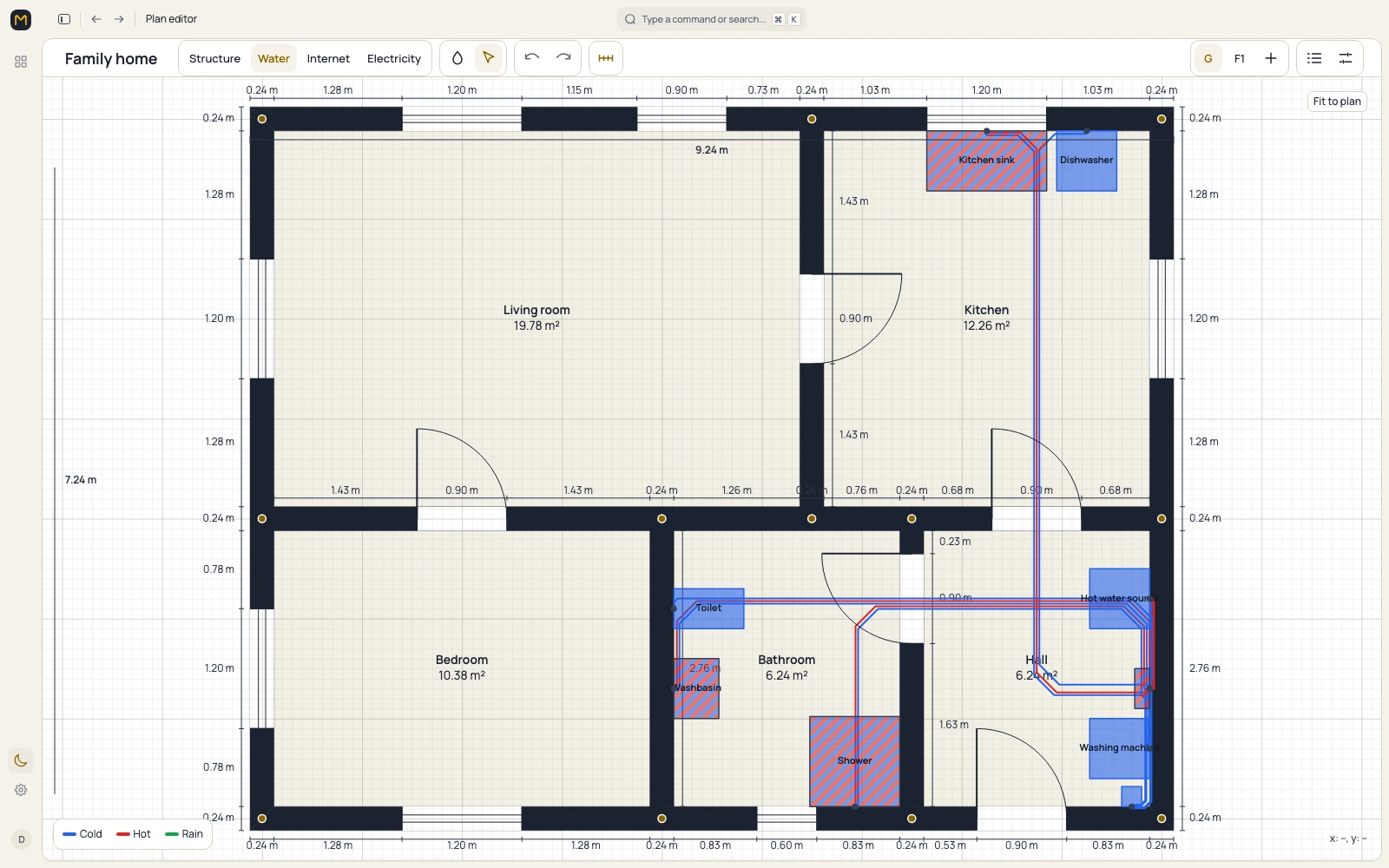
Task: Open user avatar D
Action: coord(22,839)
